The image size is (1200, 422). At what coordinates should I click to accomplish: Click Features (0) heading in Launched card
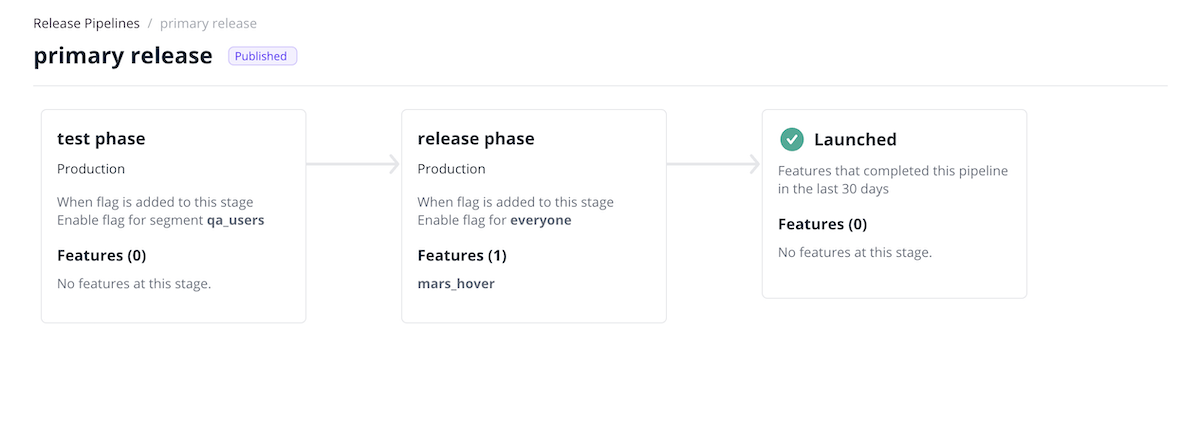tap(822, 224)
